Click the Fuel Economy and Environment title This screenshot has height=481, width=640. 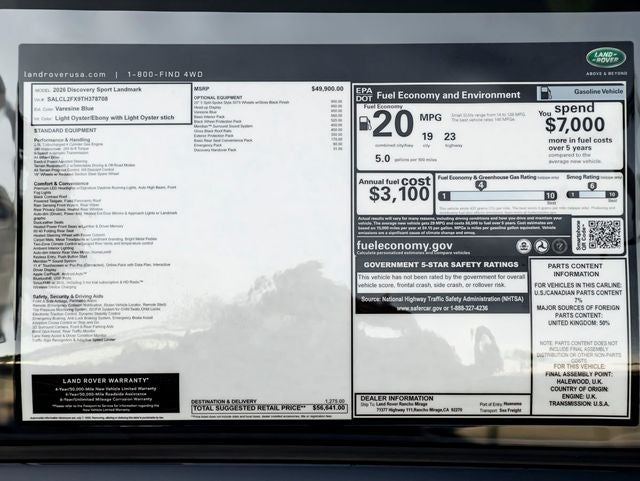[448, 95]
